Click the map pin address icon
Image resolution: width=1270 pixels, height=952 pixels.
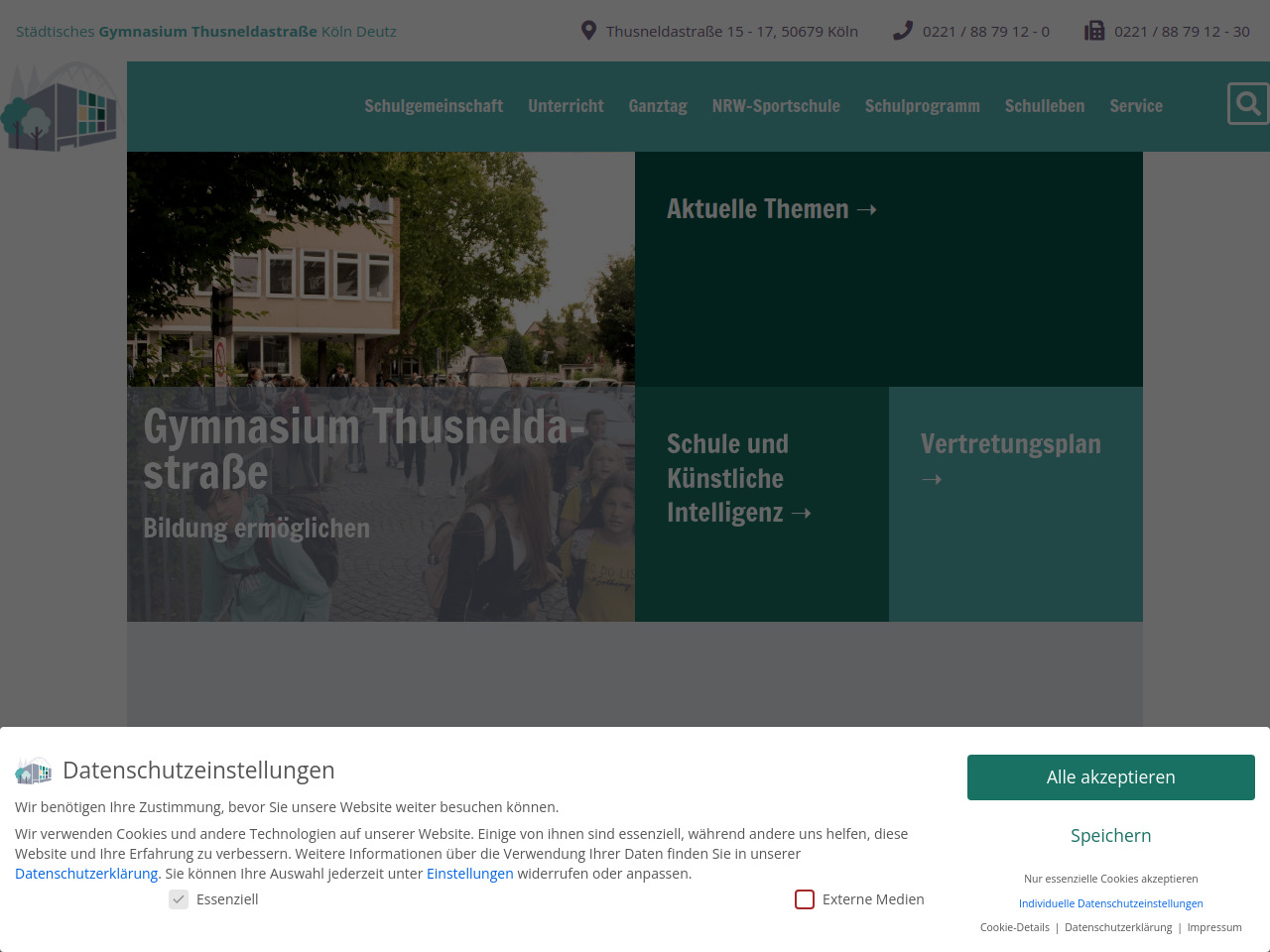point(588,31)
